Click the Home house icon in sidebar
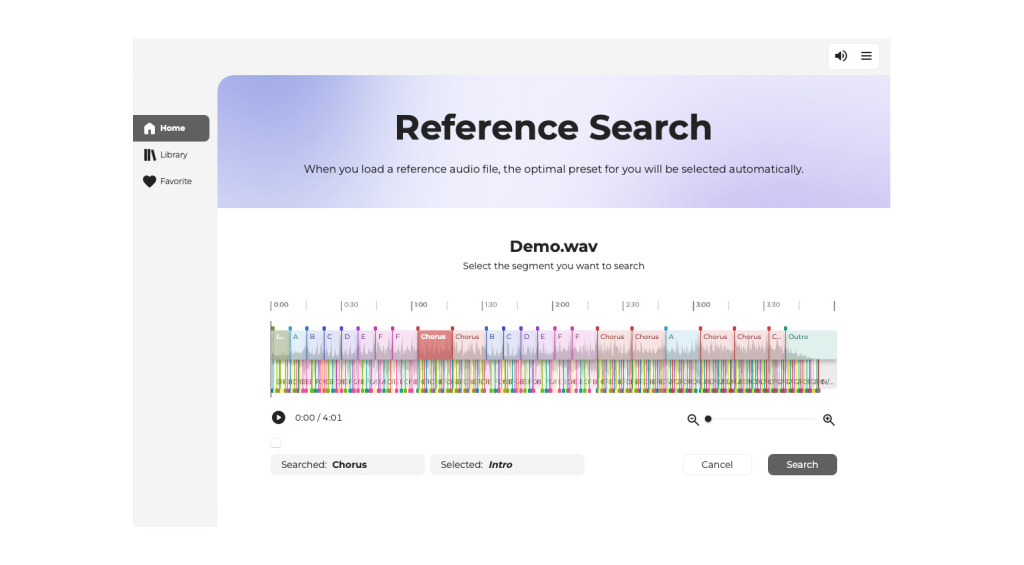Viewport: 1024px width, 565px height. pos(150,128)
